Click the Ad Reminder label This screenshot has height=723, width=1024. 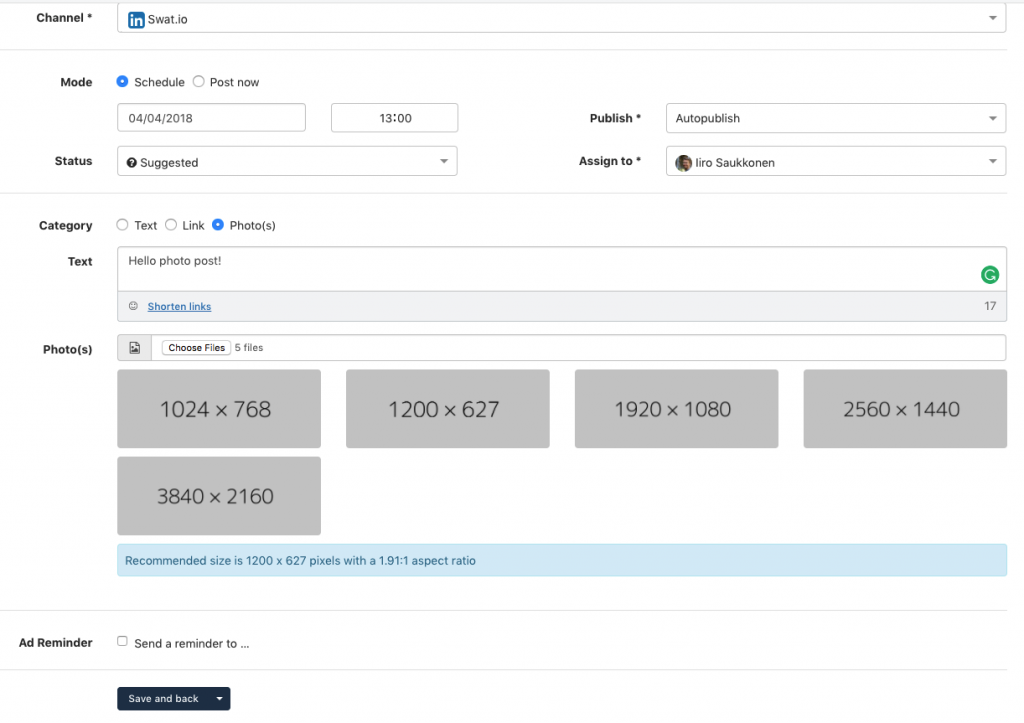56,643
